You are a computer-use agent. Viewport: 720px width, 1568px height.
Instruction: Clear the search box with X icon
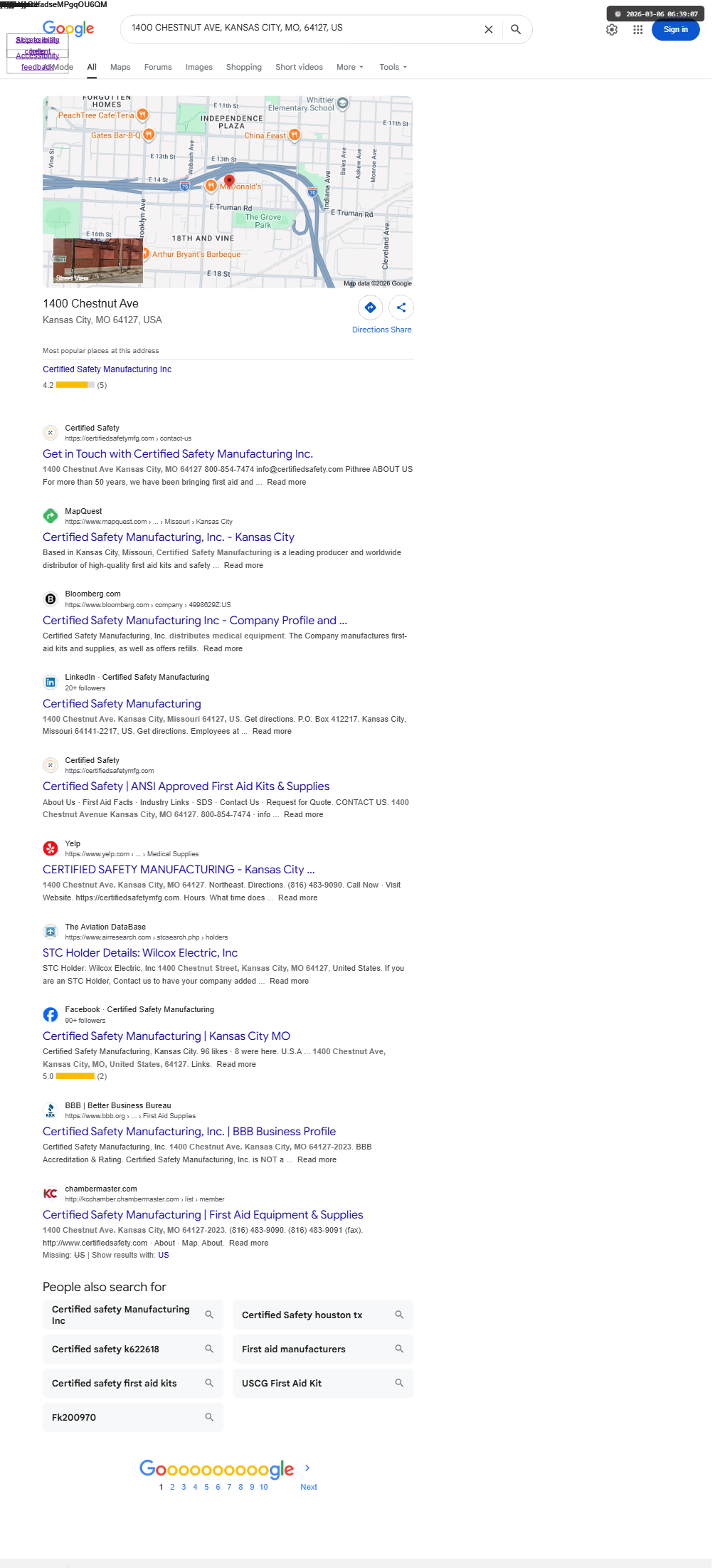489,29
